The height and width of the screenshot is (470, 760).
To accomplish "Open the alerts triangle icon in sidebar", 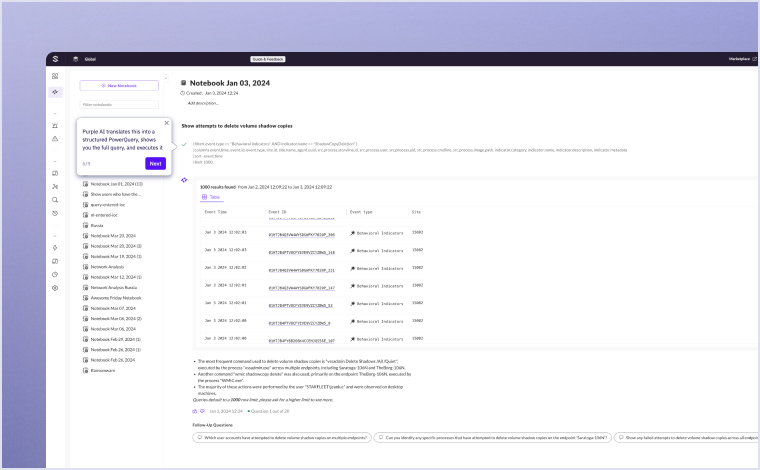I will 56,139.
